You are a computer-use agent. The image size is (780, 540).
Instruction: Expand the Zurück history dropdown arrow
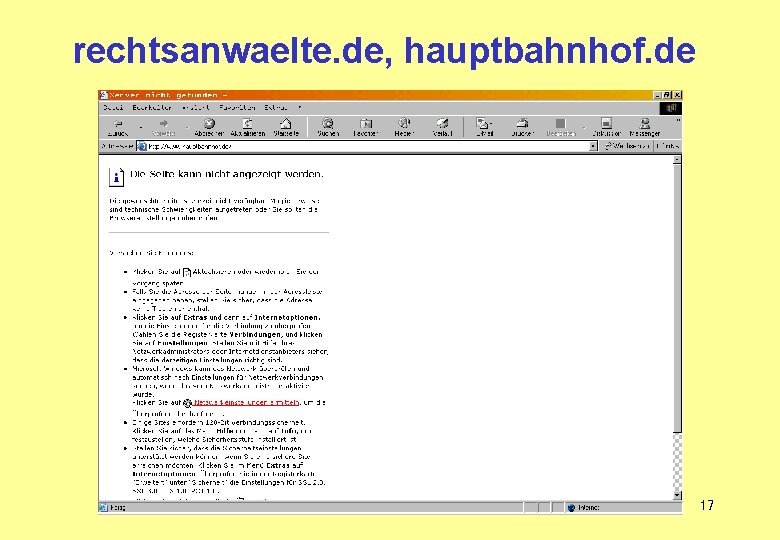(x=141, y=127)
